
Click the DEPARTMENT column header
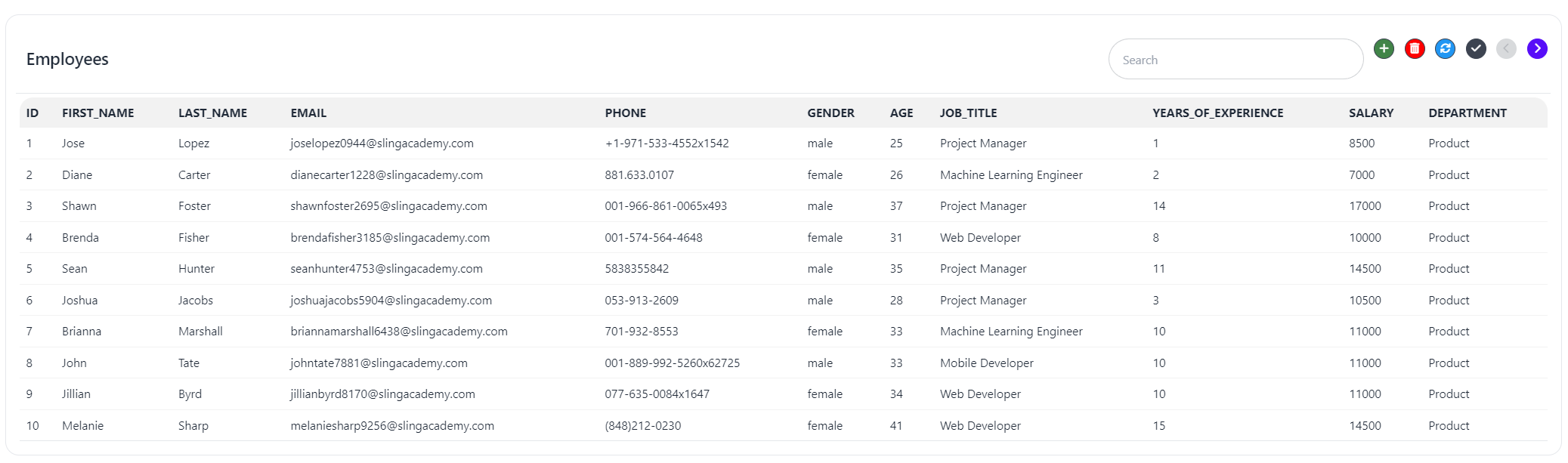tap(1467, 113)
